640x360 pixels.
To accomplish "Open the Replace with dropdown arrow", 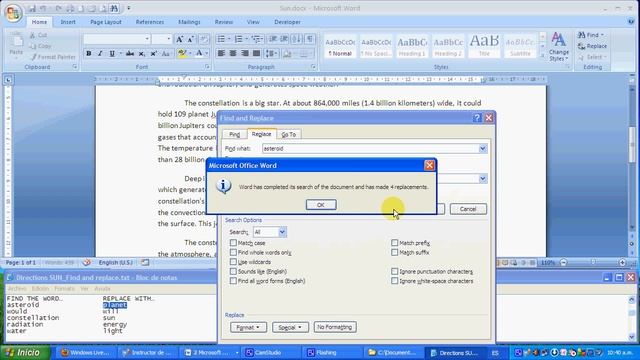I will pyautogui.click(x=482, y=179).
